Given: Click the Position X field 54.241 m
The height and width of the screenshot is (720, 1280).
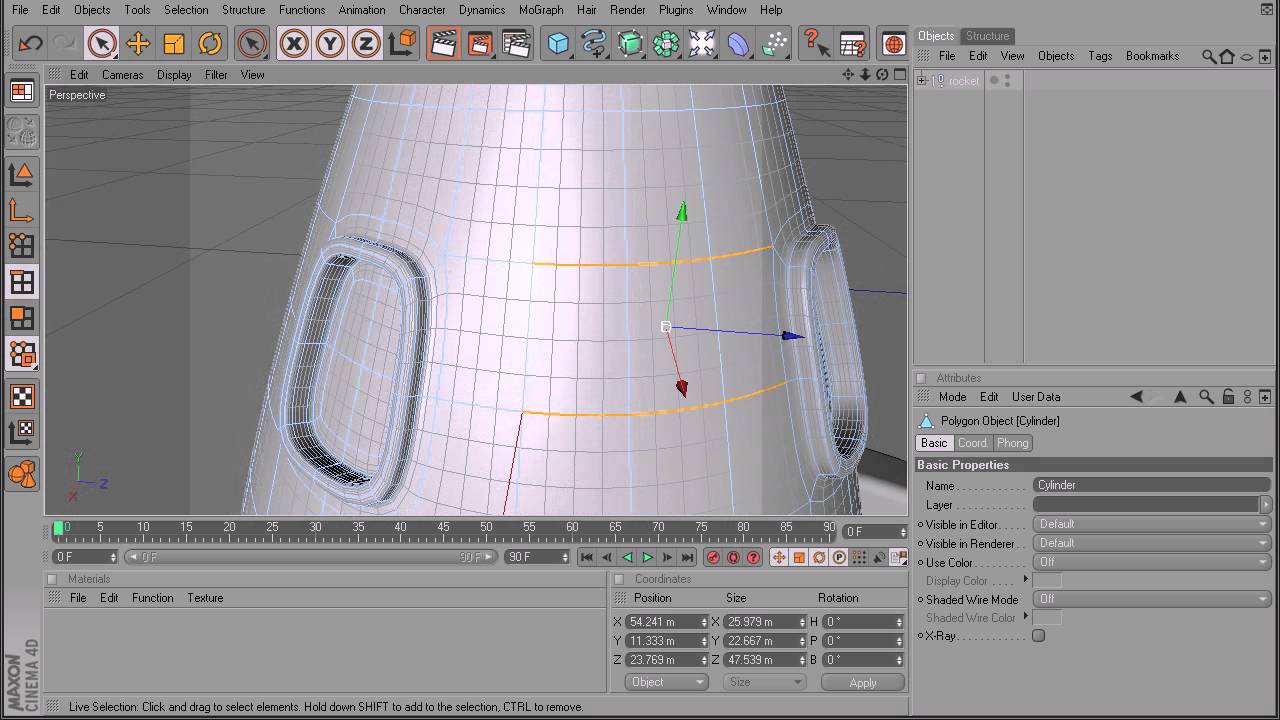Looking at the screenshot, I should (666, 622).
